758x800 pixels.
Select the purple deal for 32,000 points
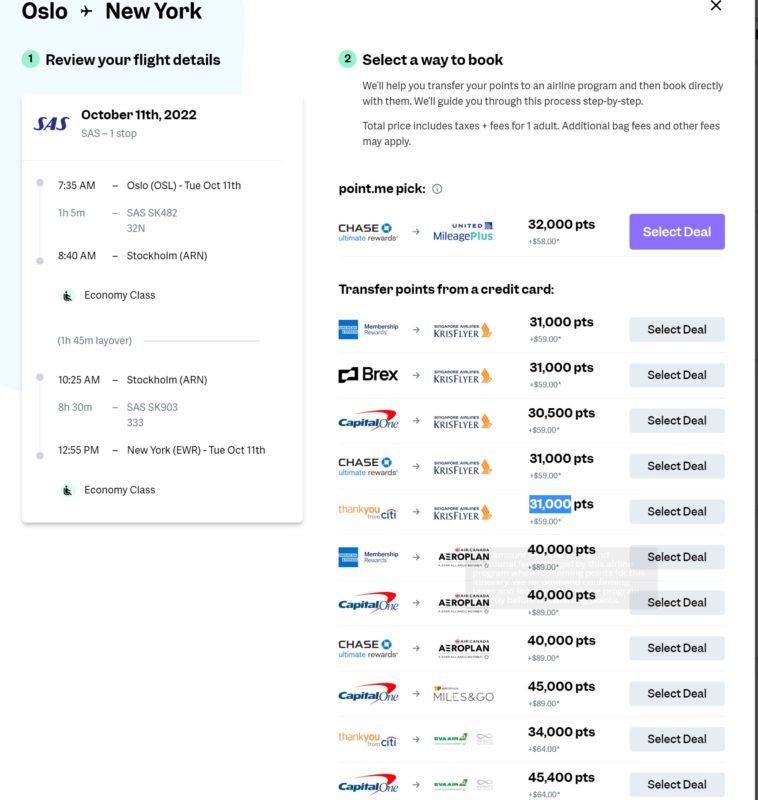(676, 231)
